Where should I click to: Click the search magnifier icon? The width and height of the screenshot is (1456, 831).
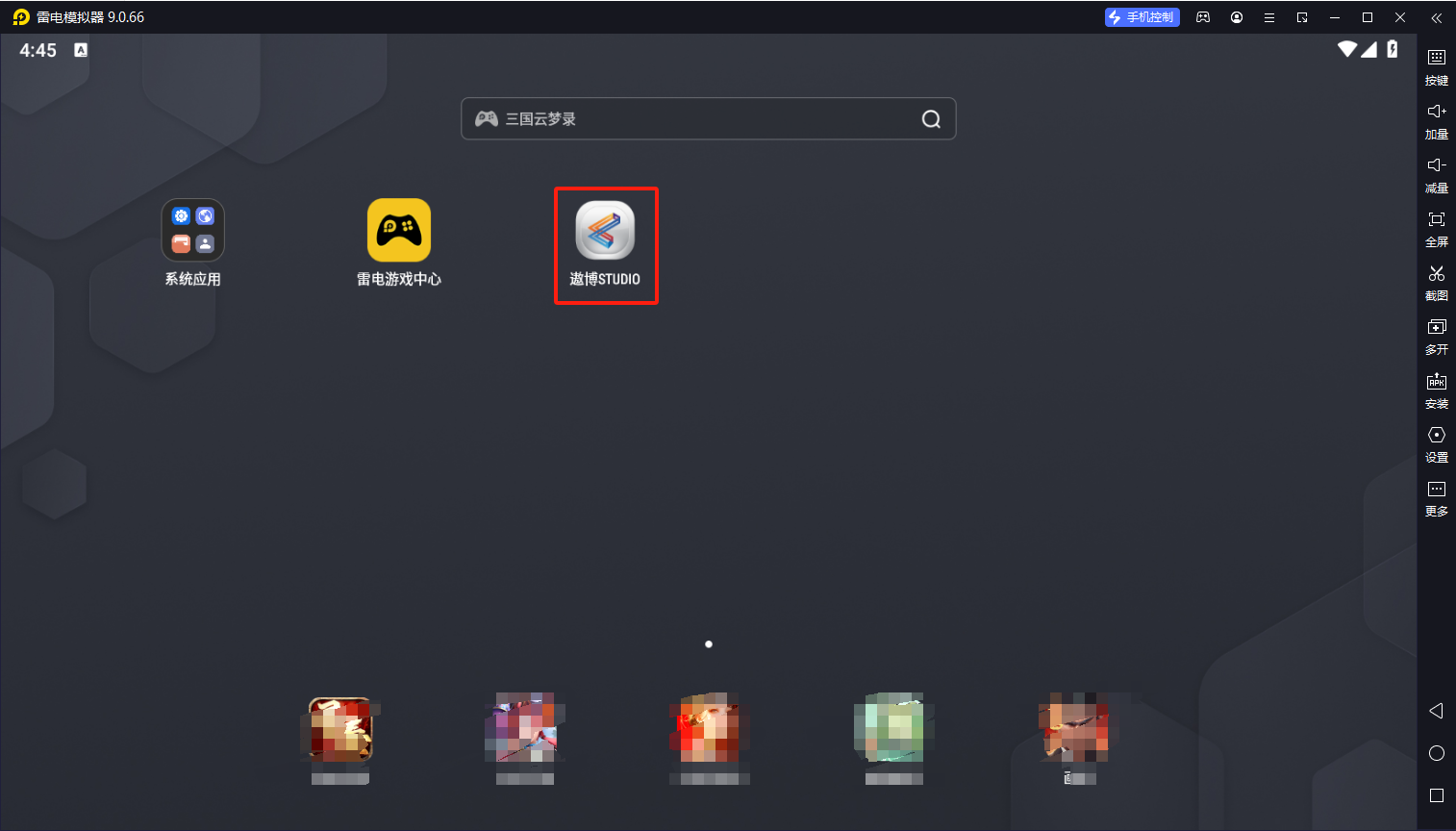click(x=931, y=119)
